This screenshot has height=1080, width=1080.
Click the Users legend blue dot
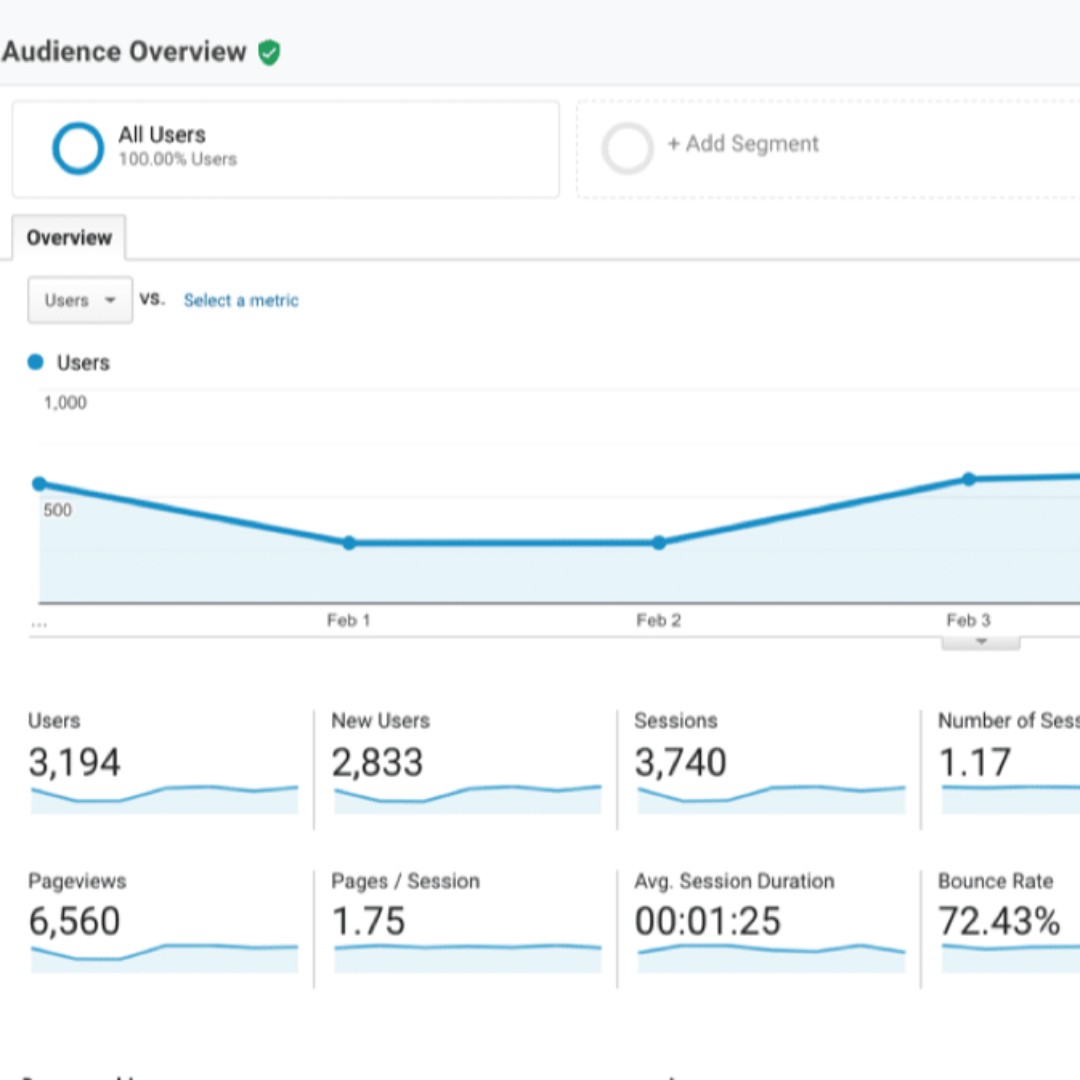[35, 362]
